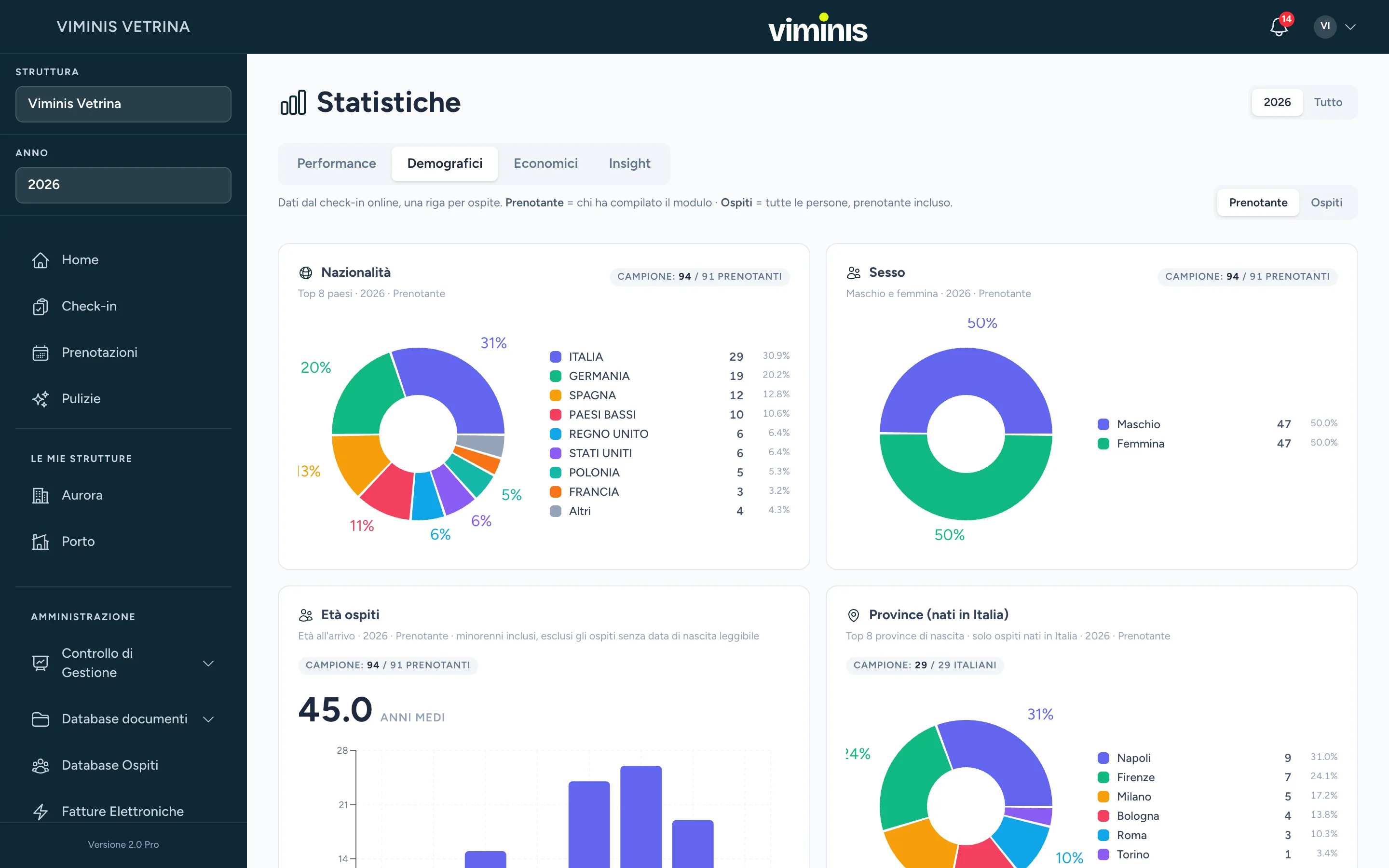Viewport: 1389px width, 868px height.
Task: Click the Database documenti folder icon
Action: [x=40, y=719]
